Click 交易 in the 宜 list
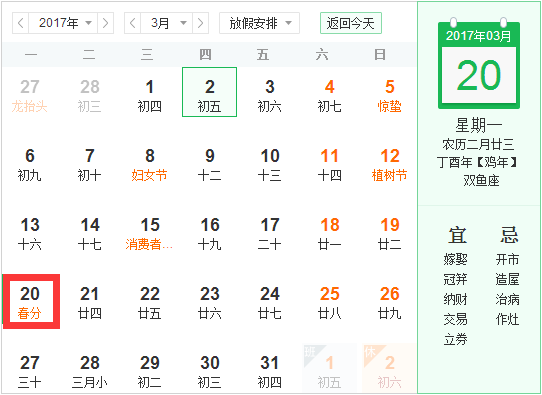 click(456, 319)
